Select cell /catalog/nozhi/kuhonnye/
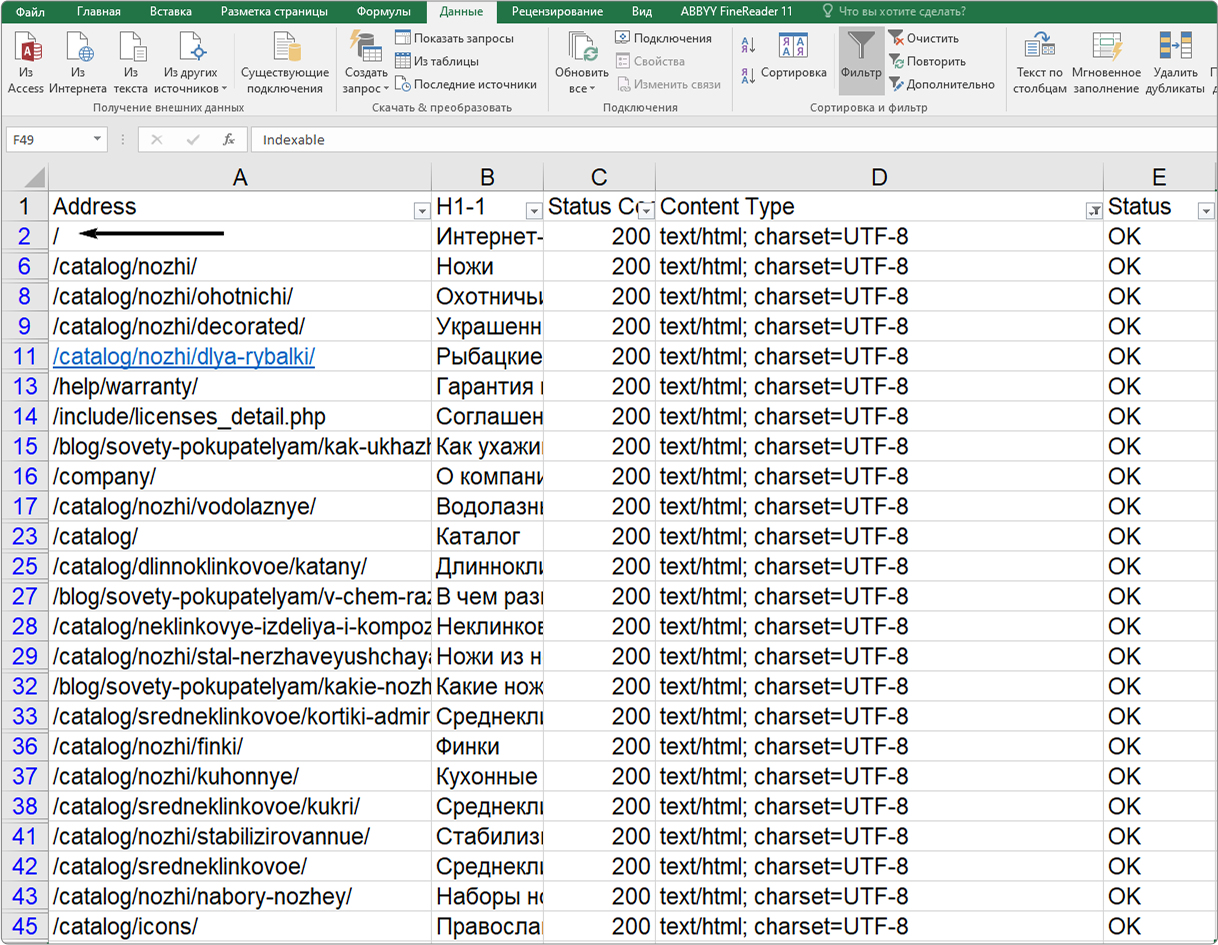Image resolution: width=1218 pixels, height=945 pixels. point(240,776)
